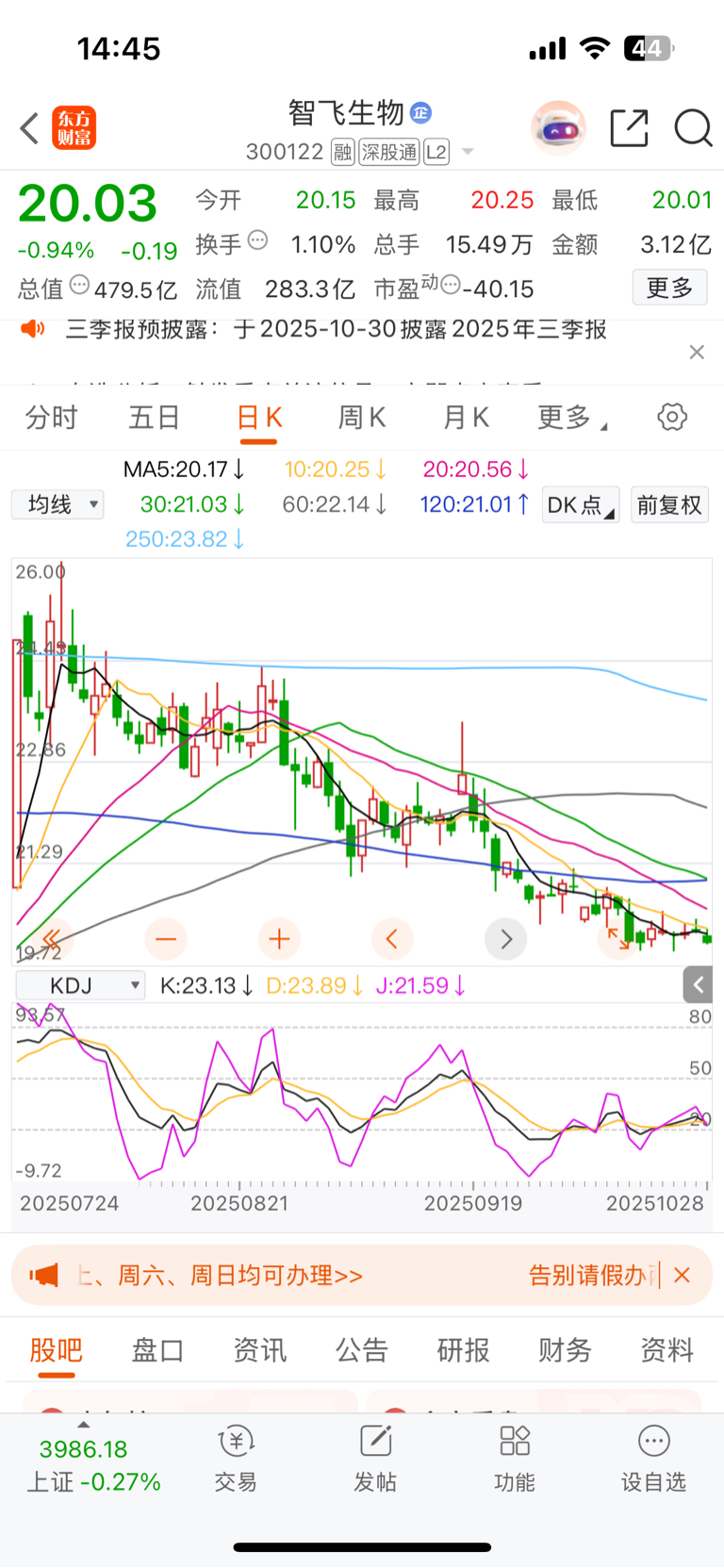The image size is (724, 1568).
Task: Tap K:23.13 KDJ value
Action: (206, 985)
